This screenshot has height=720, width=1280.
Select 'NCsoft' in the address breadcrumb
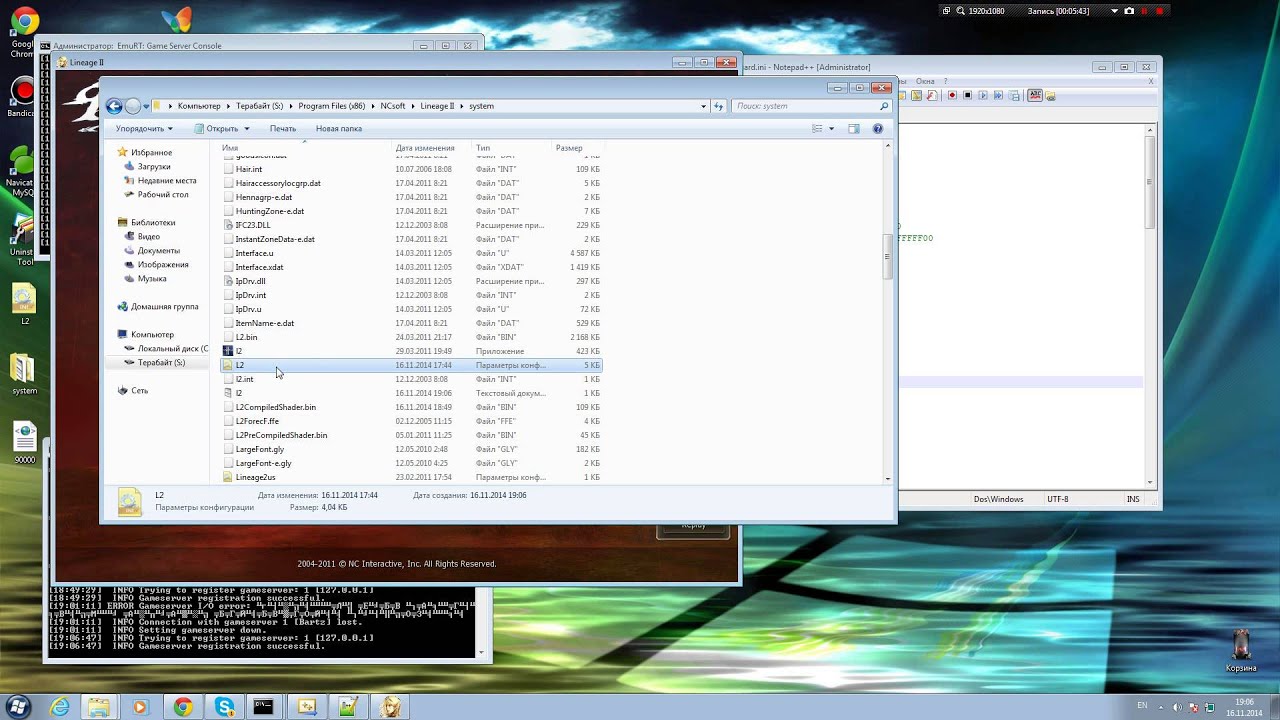click(392, 106)
